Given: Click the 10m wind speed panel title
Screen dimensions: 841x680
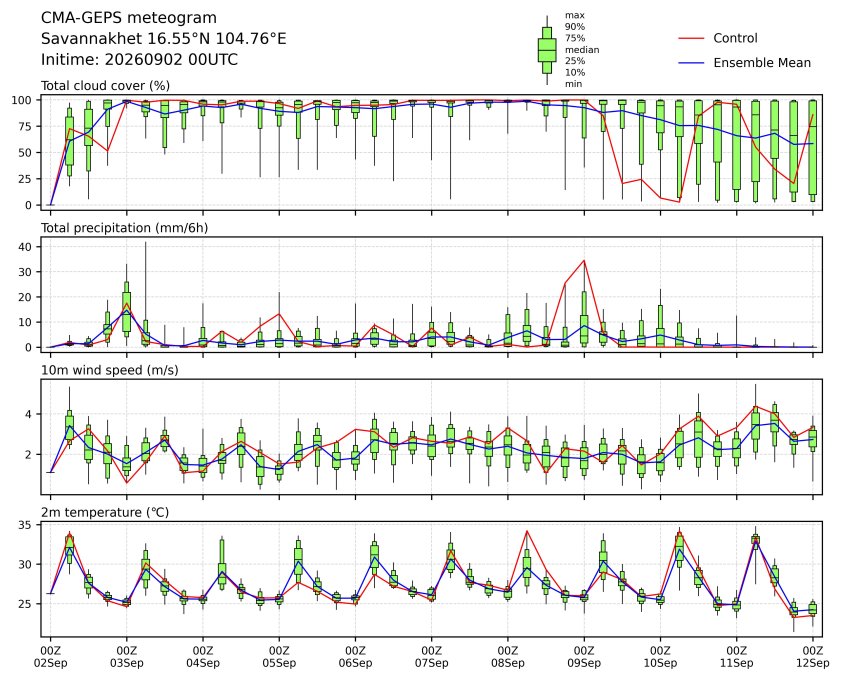Looking at the screenshot, I should 110,370.
